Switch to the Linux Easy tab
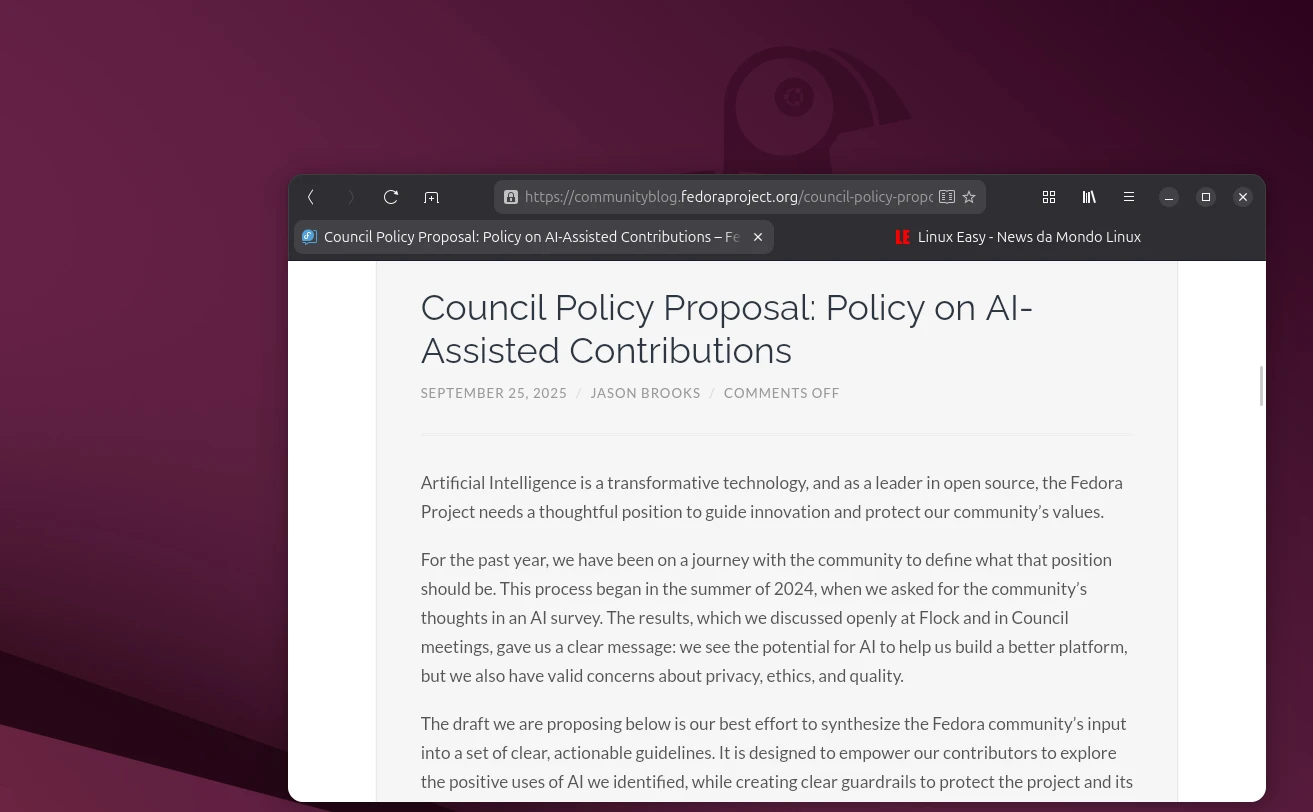This screenshot has height=812, width=1313. click(x=1020, y=237)
